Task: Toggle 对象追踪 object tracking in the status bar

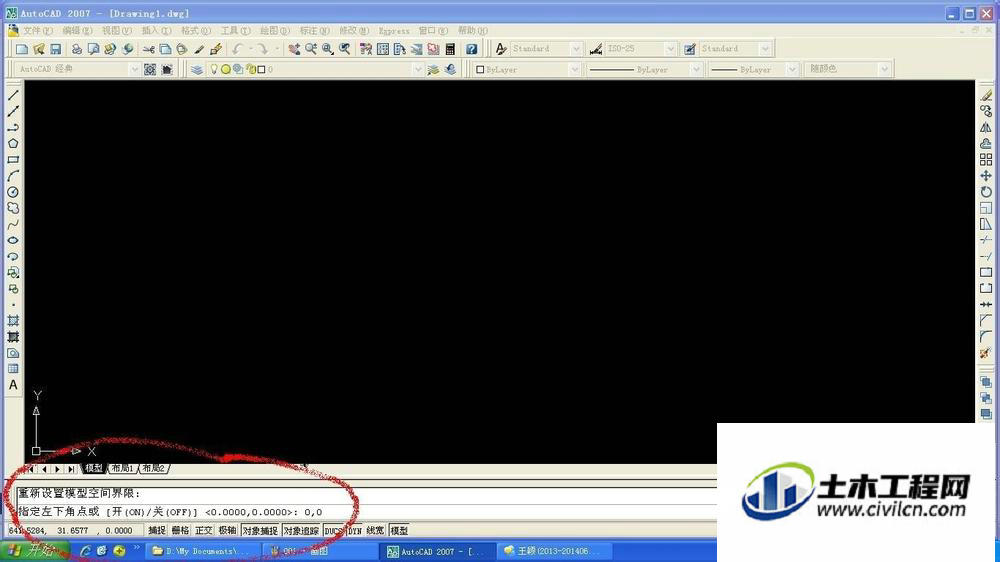Action: [x=301, y=530]
